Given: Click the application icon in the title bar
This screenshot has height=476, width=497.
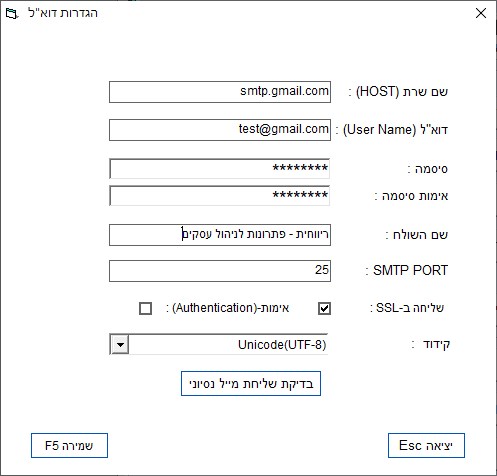Looking at the screenshot, I should (x=12, y=14).
